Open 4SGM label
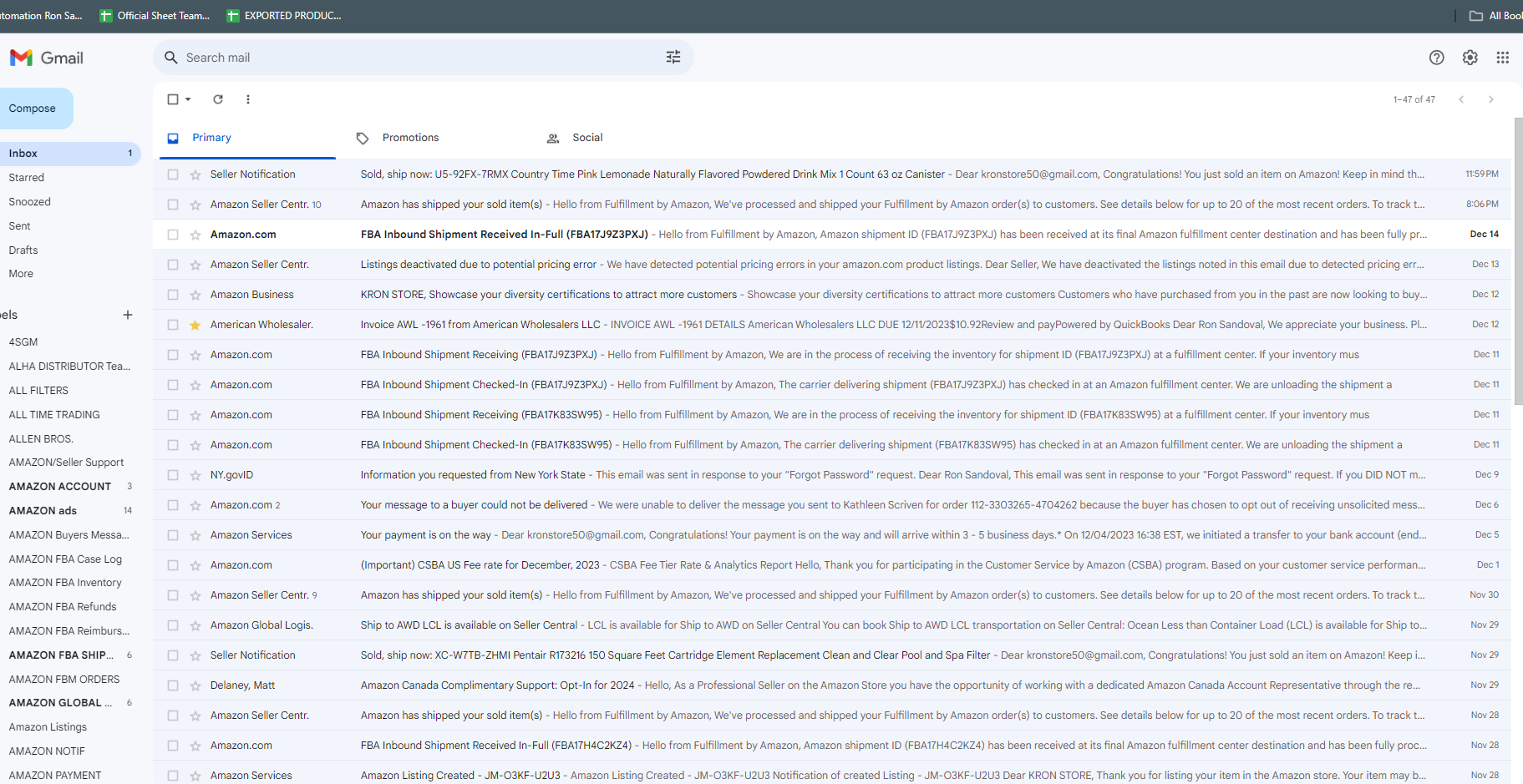Viewport: 1523px width, 784px height. pos(23,342)
